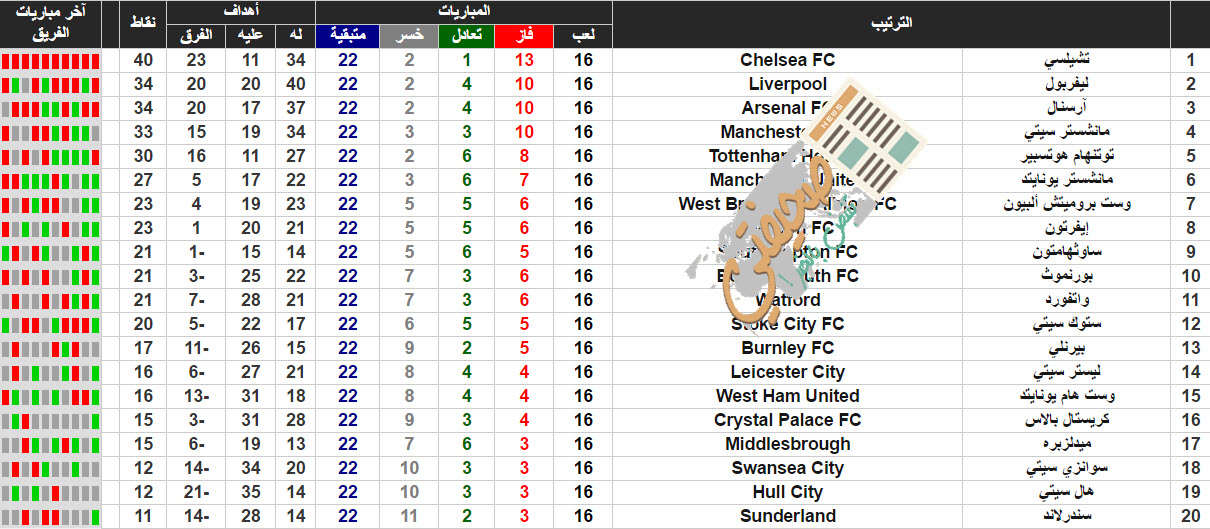
Task: Click the 'الفرق' goal difference header
Action: pyautogui.click(x=196, y=36)
